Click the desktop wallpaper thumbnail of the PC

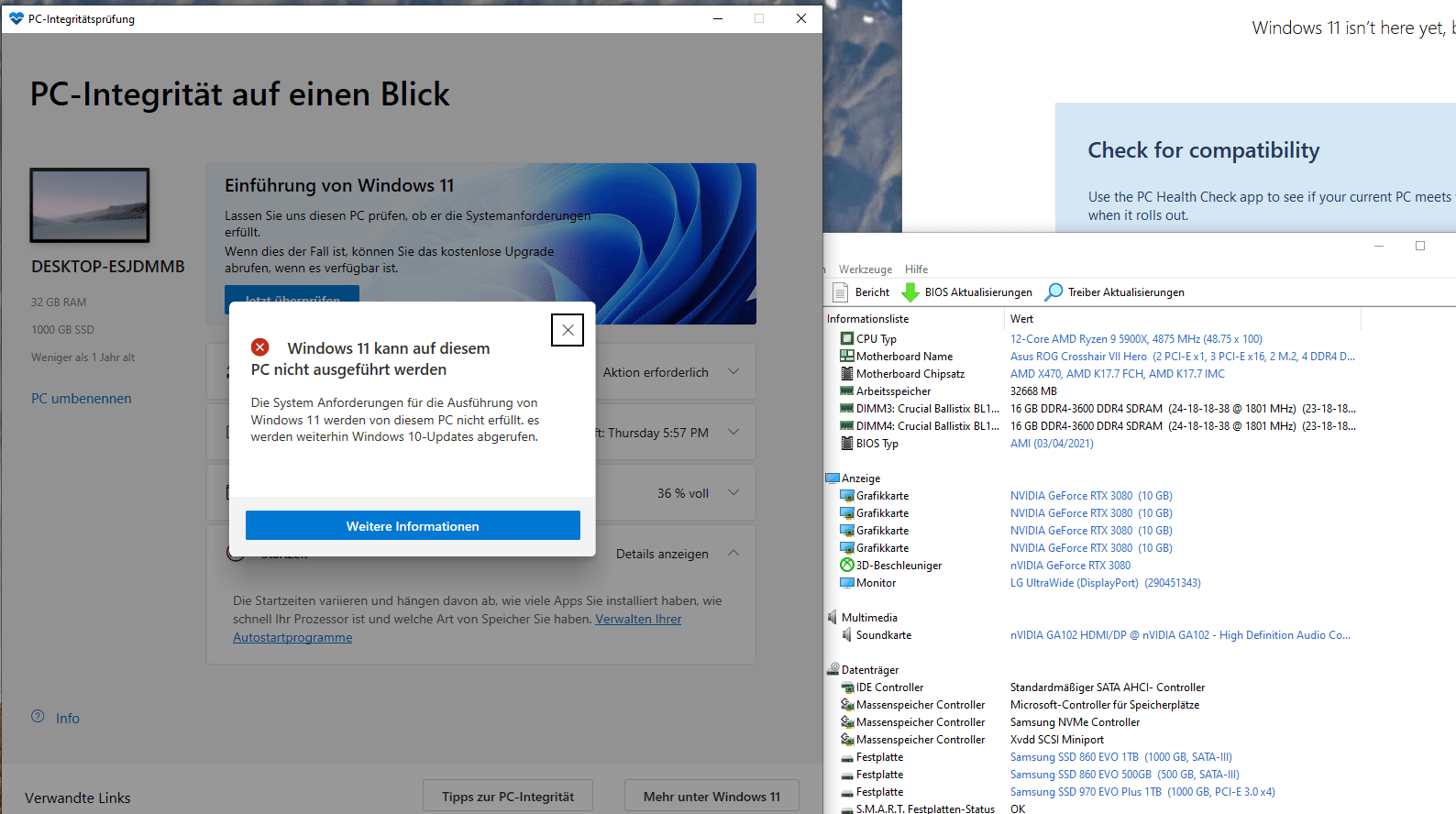89,204
